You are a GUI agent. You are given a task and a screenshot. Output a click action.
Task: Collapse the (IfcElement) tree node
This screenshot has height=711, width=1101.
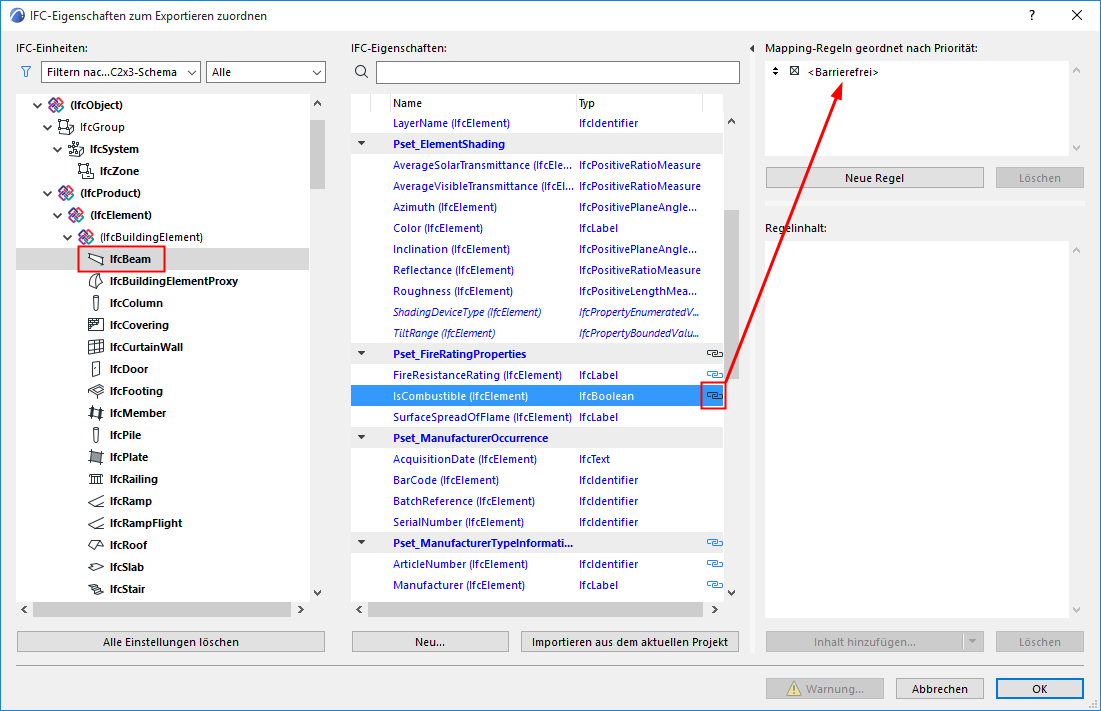click(57, 215)
